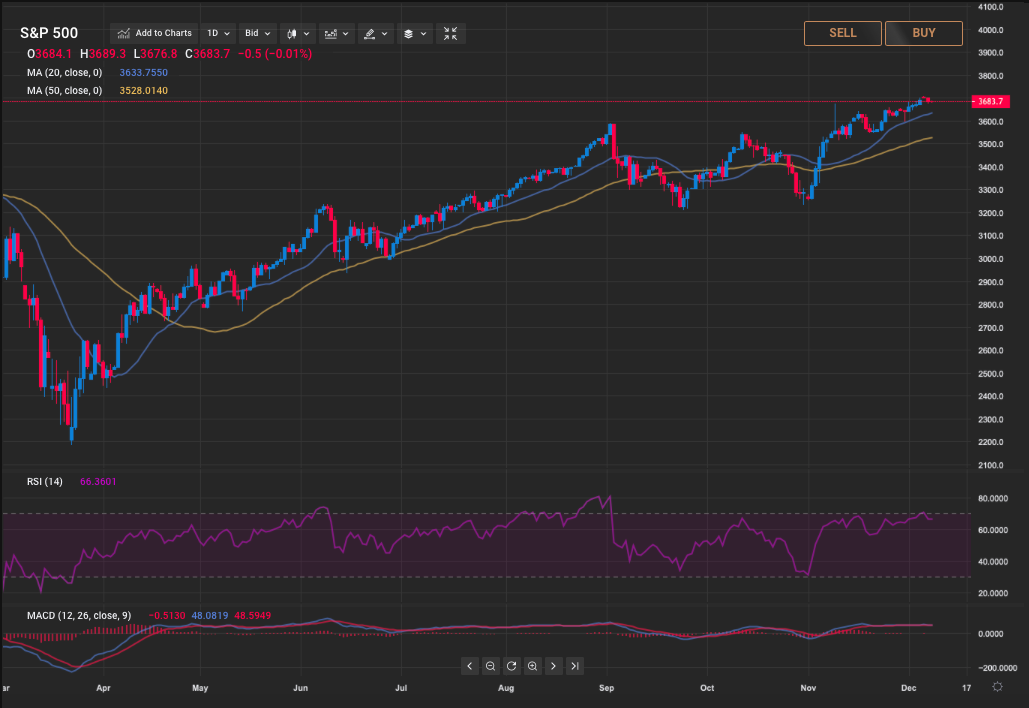Collapse chart with the minimize arrows icon
Screen dimensions: 1029x708
point(450,33)
